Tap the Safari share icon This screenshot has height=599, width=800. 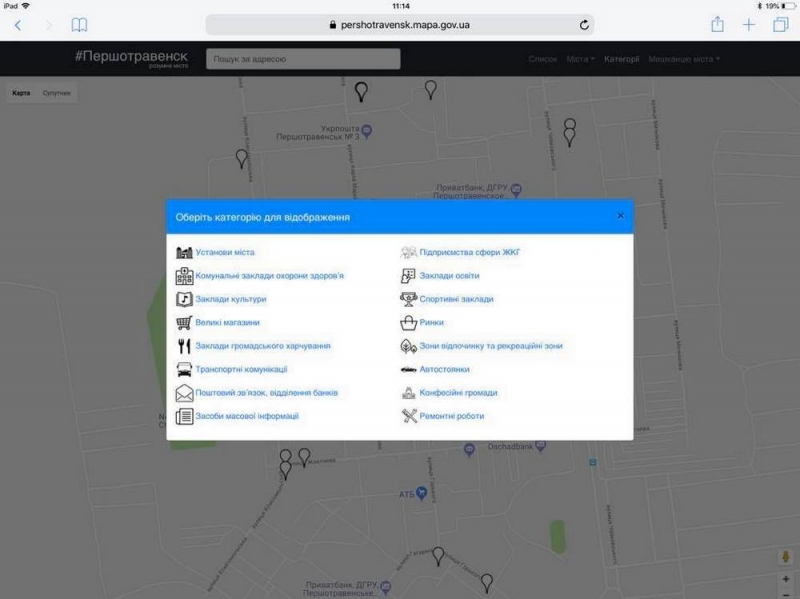[x=717, y=24]
